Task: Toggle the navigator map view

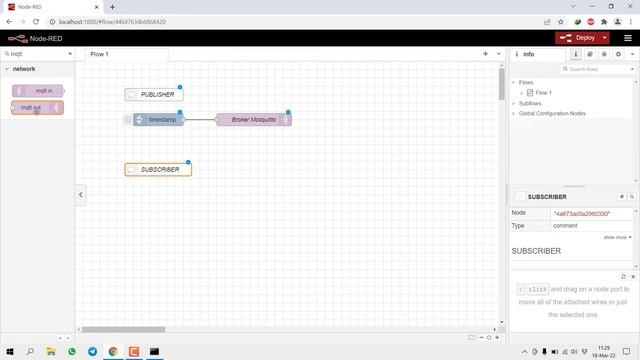Action: coord(471,338)
